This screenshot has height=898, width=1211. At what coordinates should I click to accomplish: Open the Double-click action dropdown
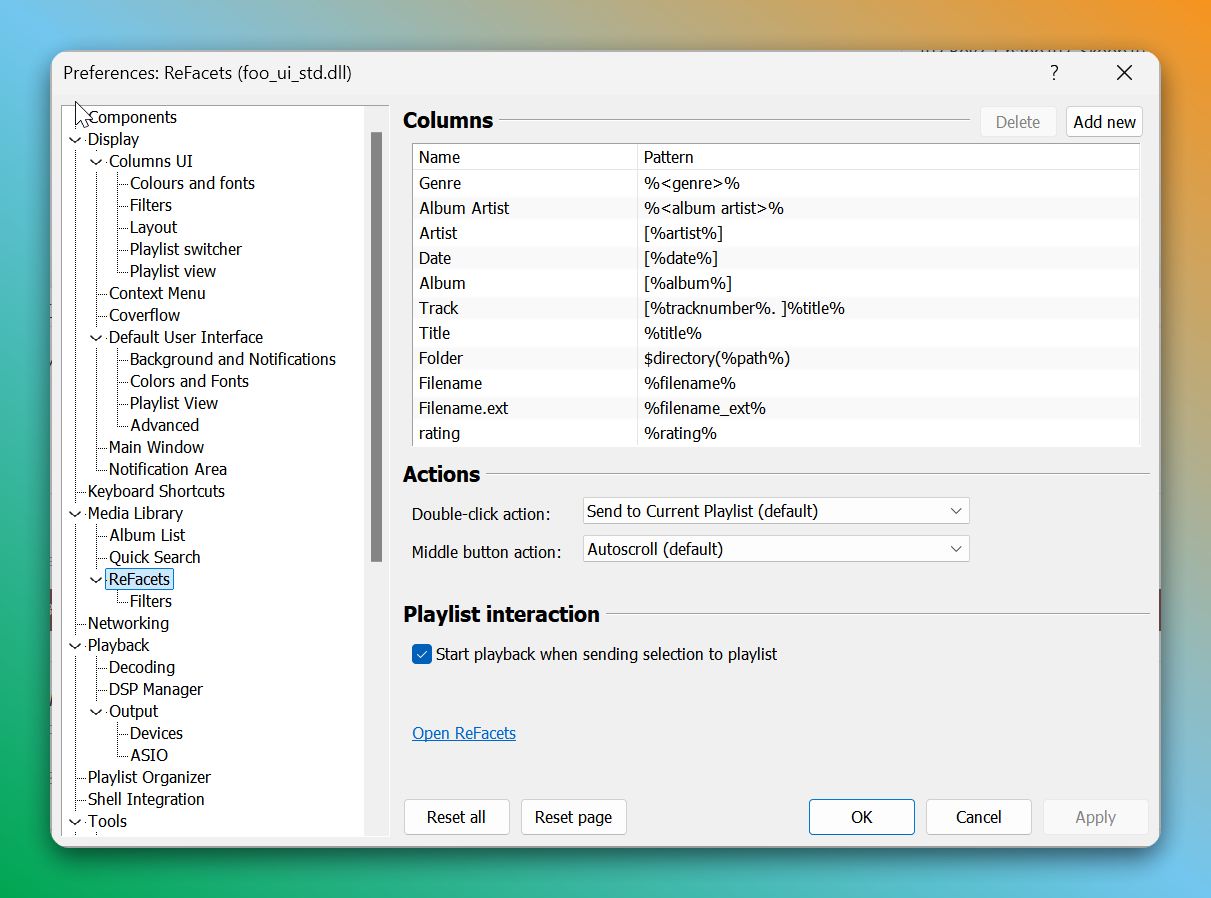[775, 511]
